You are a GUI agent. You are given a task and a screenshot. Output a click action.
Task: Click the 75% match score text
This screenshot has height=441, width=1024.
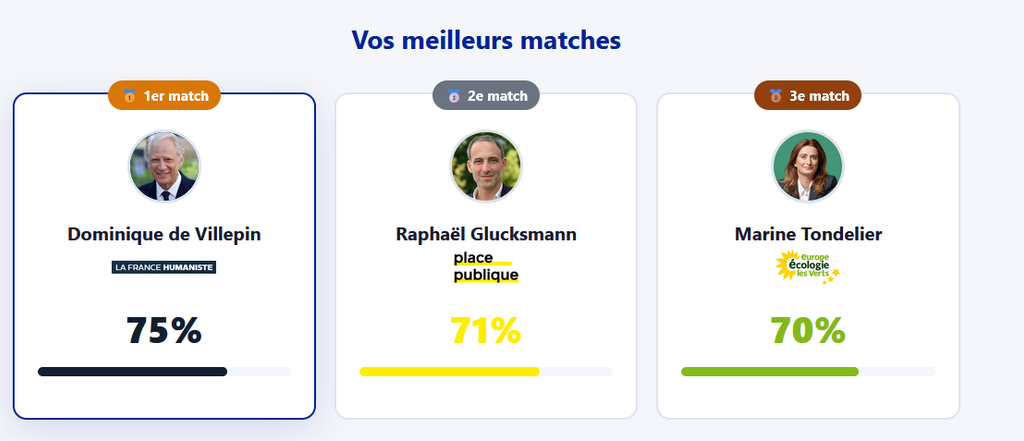click(164, 330)
